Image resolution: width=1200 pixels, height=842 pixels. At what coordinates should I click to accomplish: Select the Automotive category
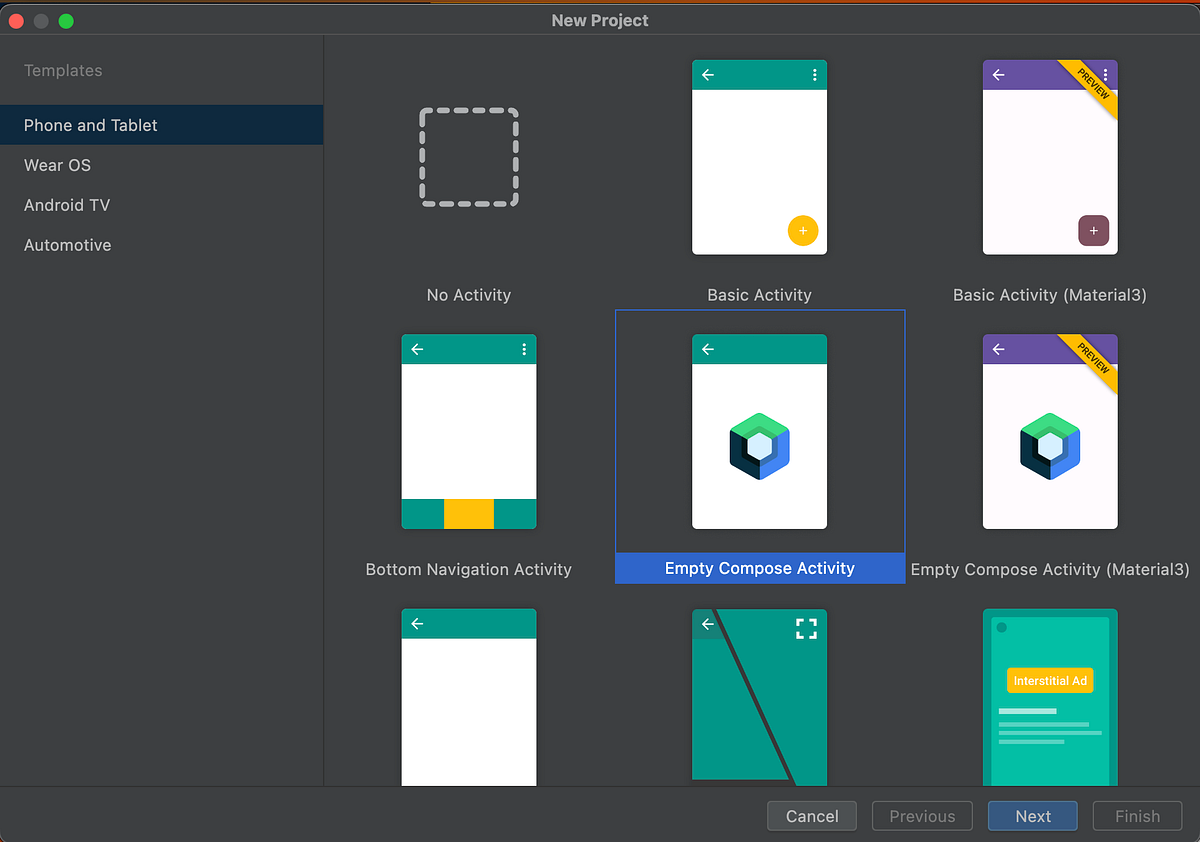click(67, 245)
